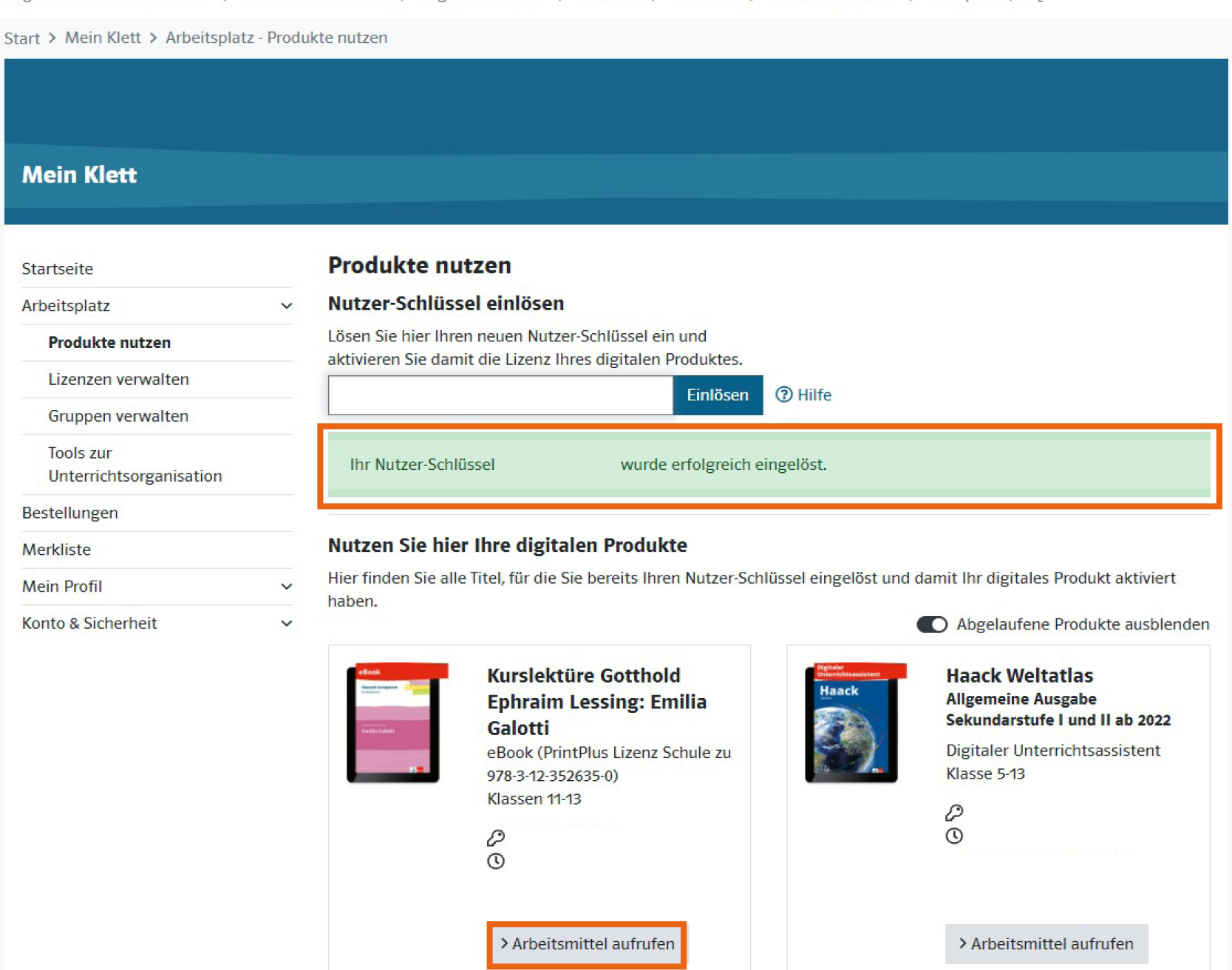This screenshot has height=970, width=1232.
Task: Open the Emilia Galotti eBook cover
Action: [397, 723]
